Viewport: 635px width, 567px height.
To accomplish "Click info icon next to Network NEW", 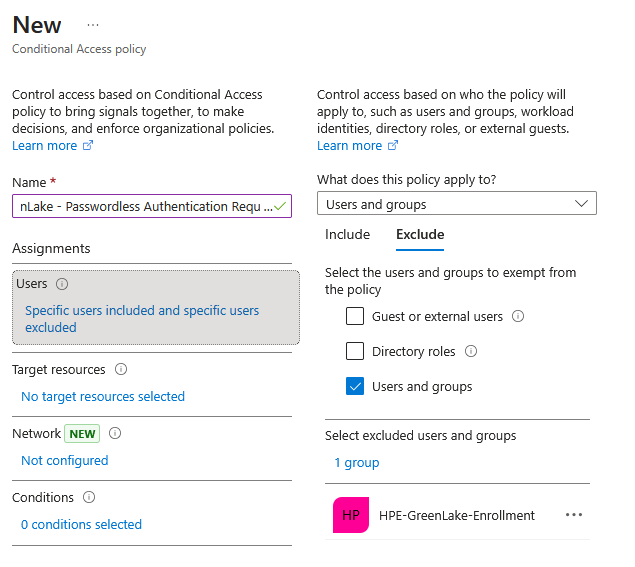I will pos(115,434).
